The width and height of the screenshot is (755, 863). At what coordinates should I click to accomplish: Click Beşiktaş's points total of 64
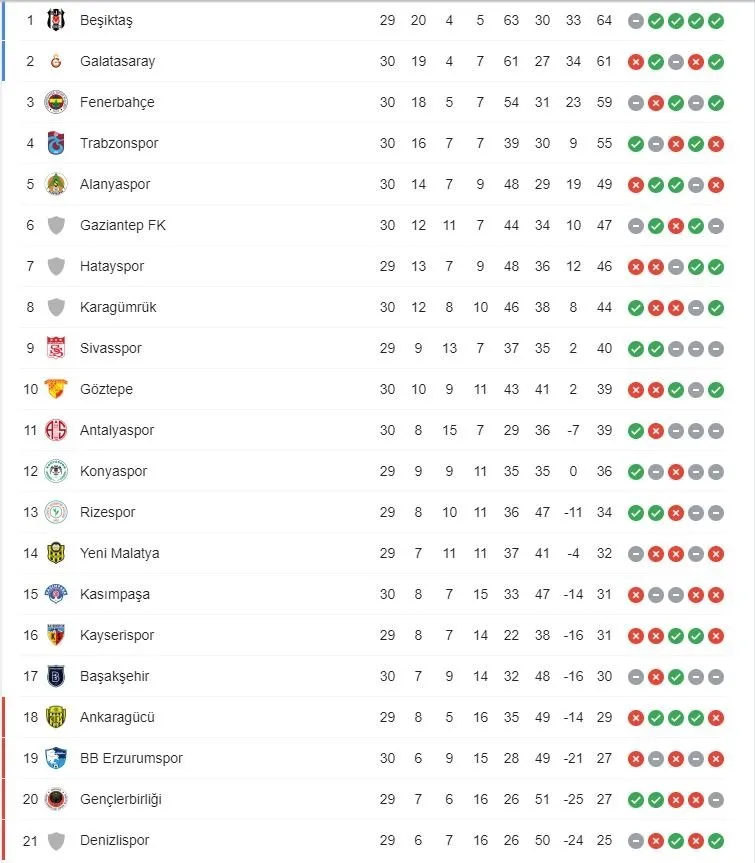[x=604, y=20]
